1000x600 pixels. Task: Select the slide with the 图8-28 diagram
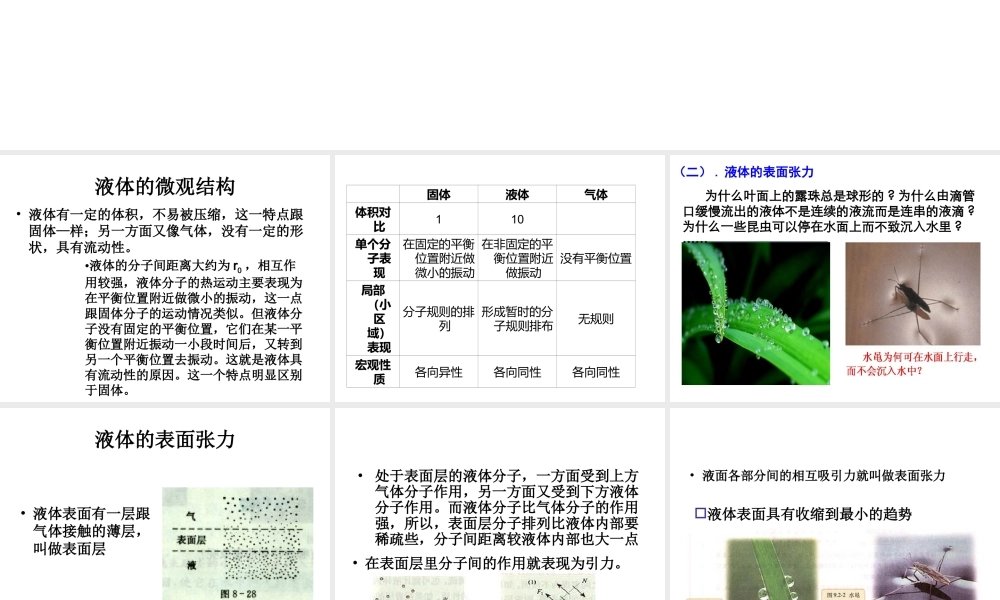165,504
